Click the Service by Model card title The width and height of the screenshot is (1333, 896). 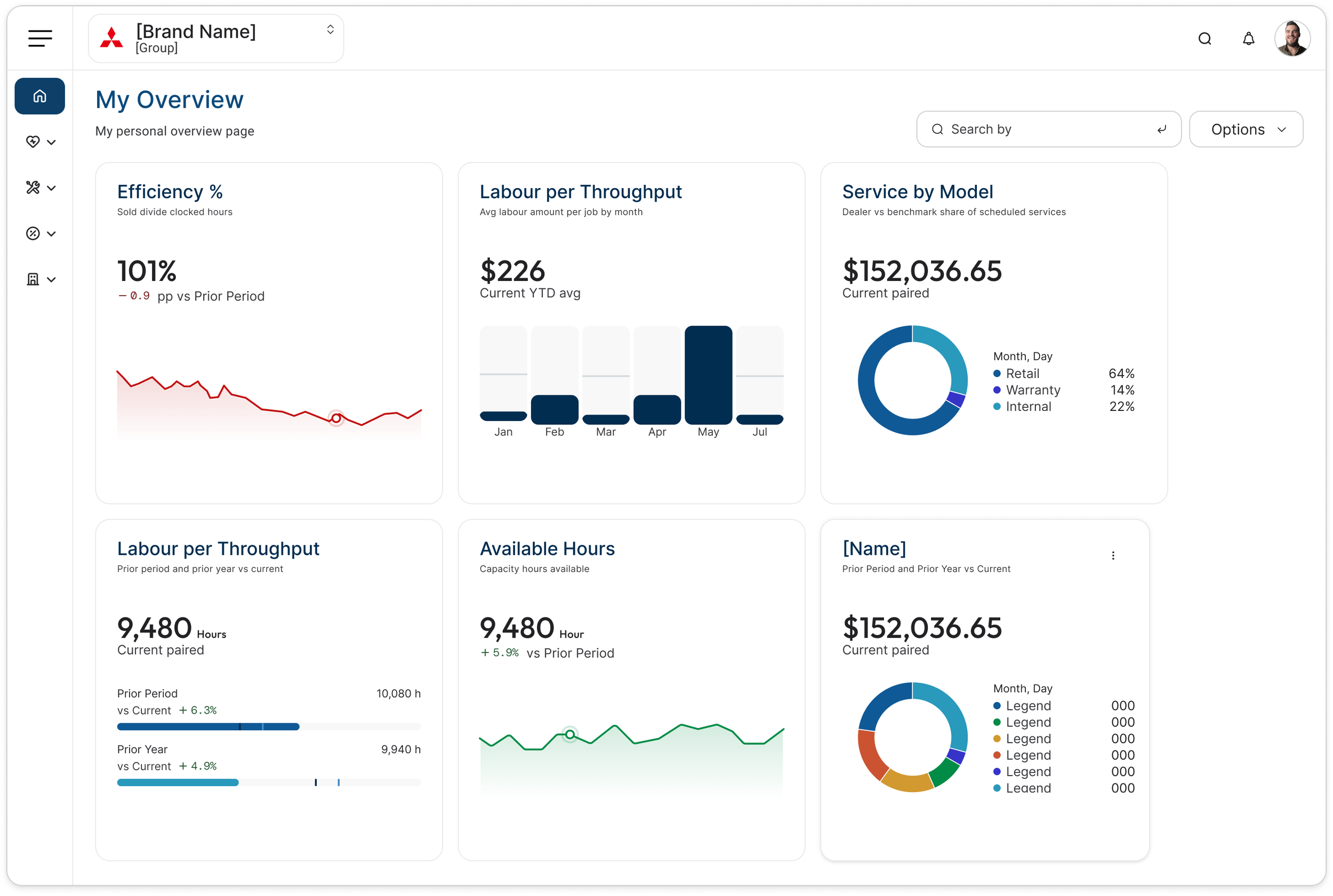pos(918,191)
